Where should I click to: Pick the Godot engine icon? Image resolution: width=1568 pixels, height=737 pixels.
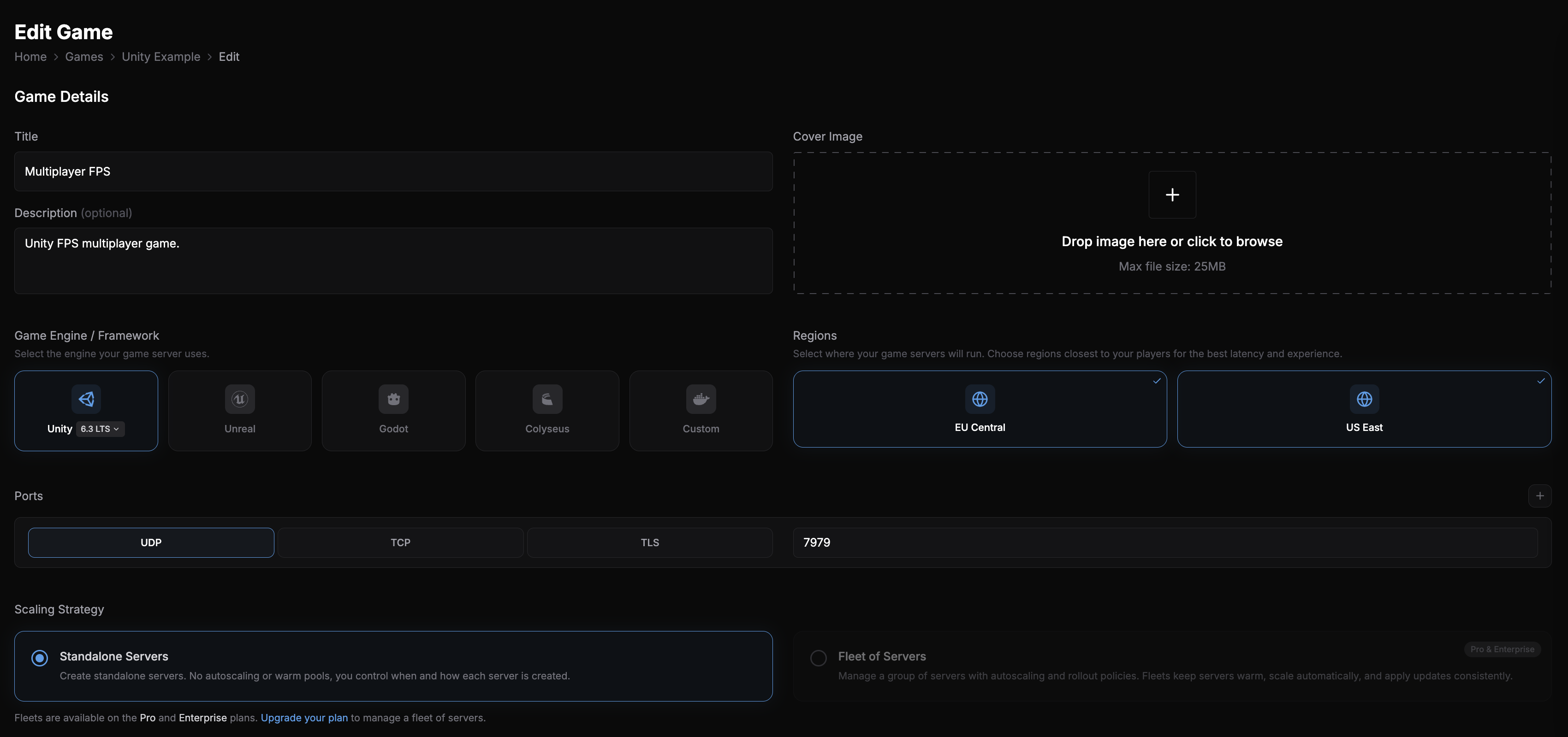[393, 399]
